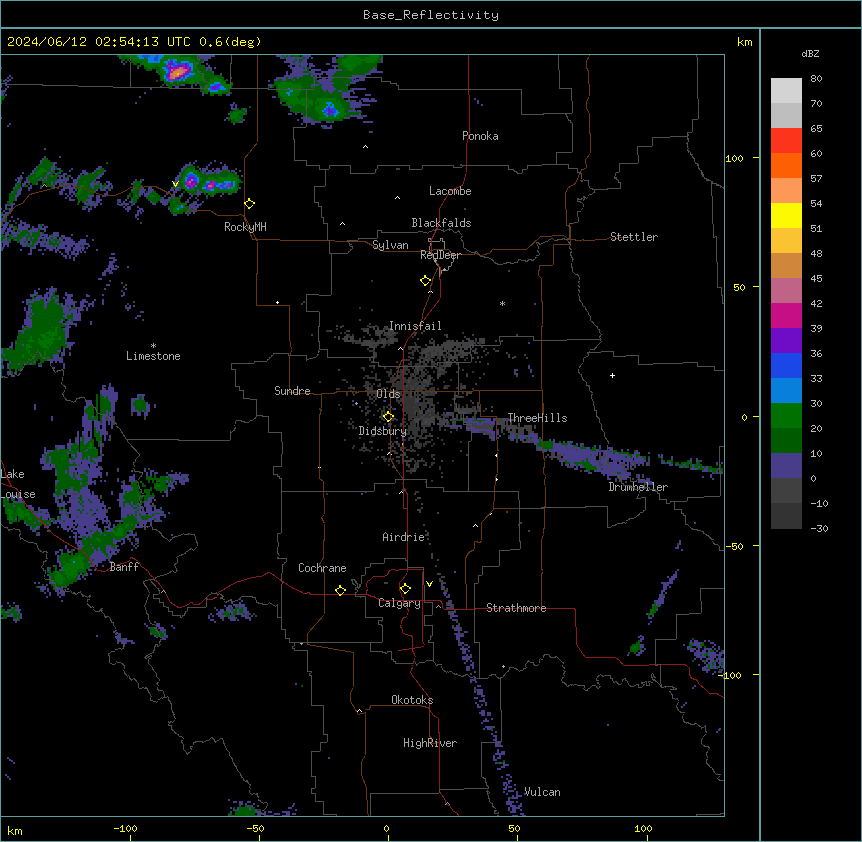The width and height of the screenshot is (862, 842).
Task: Click the Base_Reflectivity title
Action: coord(431,15)
